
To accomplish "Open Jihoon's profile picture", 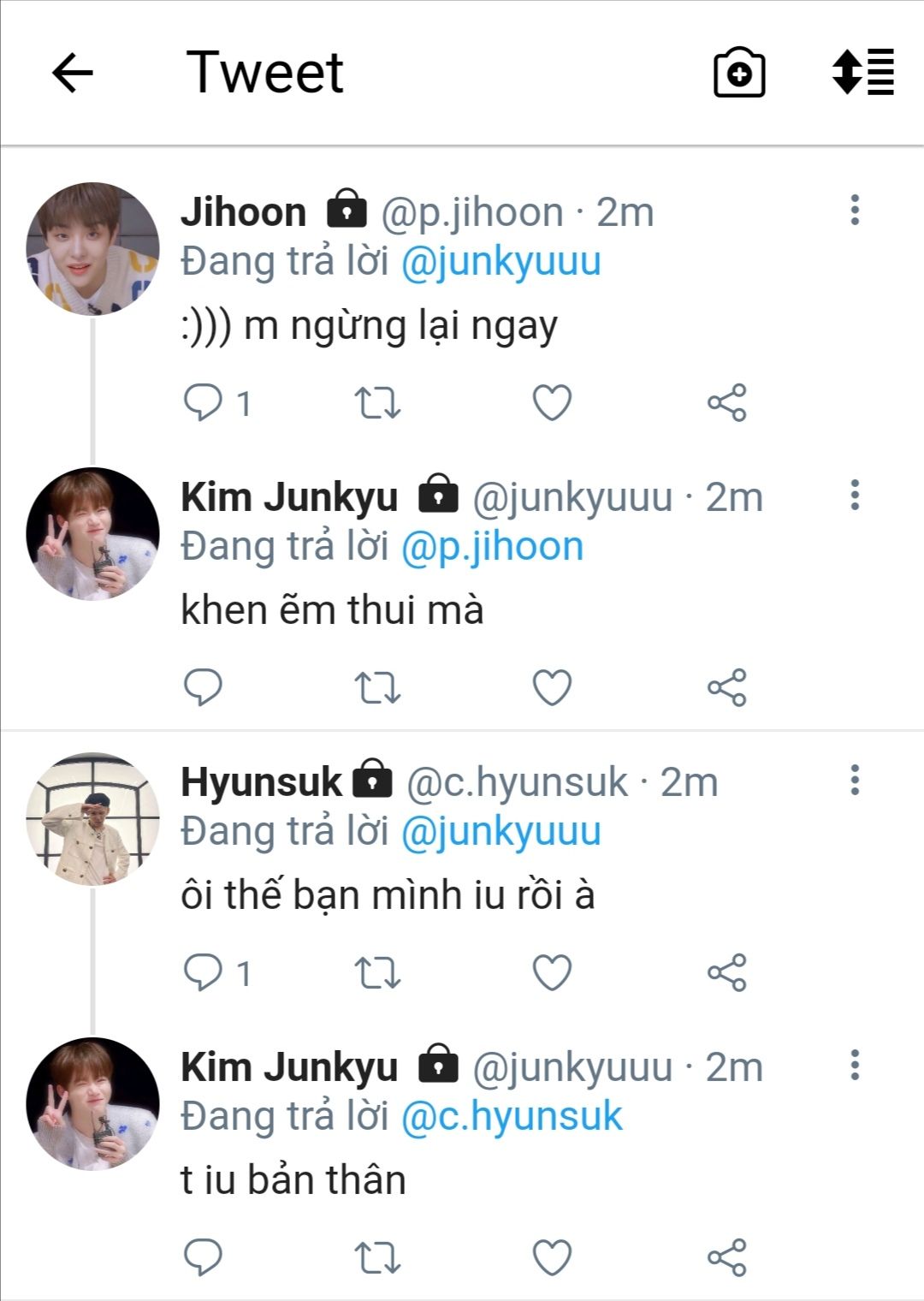I will (92, 248).
